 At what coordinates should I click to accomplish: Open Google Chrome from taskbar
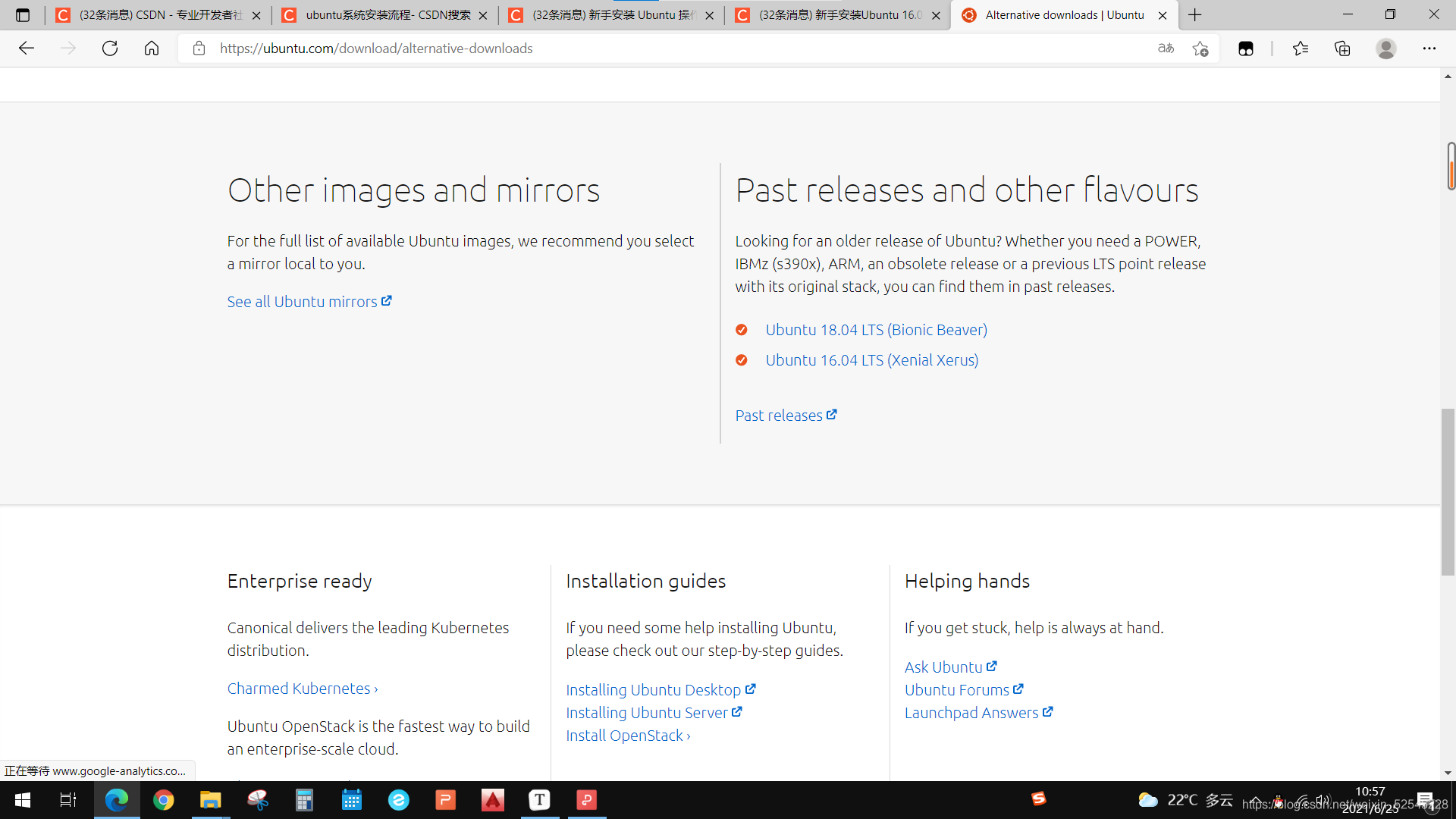pos(163,800)
